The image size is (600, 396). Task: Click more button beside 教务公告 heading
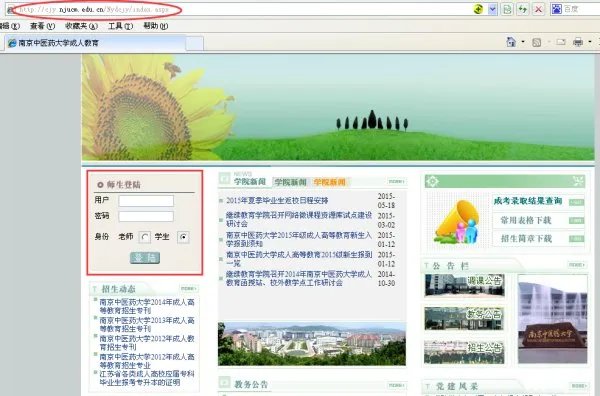tap(396, 385)
